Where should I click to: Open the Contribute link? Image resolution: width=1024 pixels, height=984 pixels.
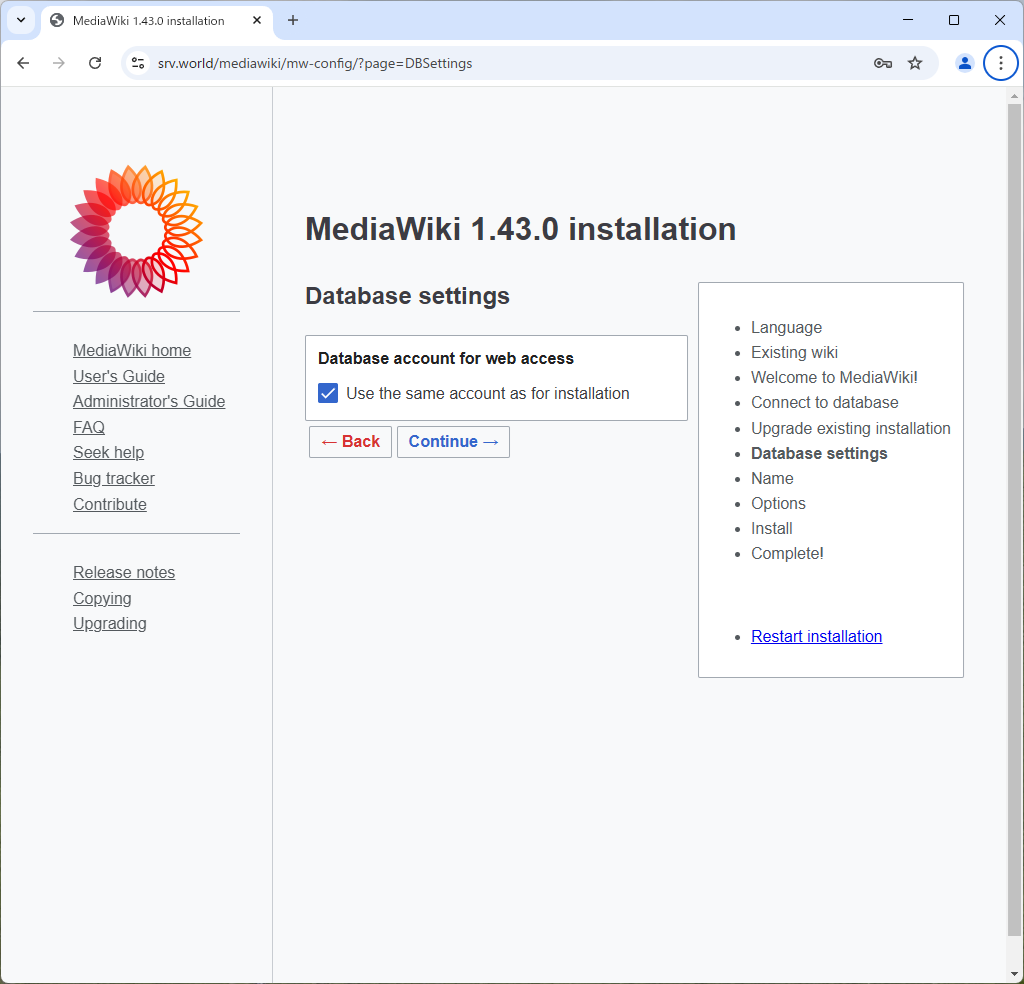coord(110,505)
